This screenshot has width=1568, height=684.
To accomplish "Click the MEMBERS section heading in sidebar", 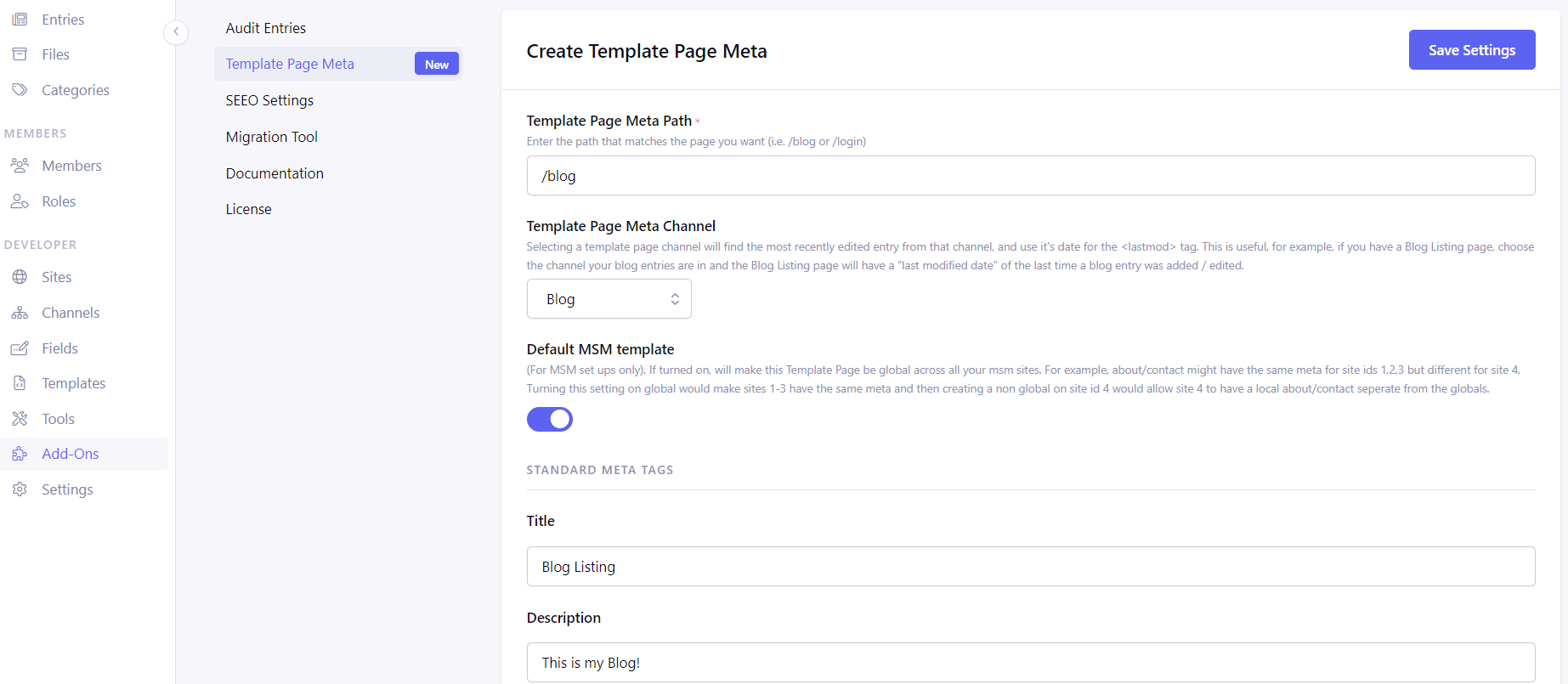I will coord(35,133).
